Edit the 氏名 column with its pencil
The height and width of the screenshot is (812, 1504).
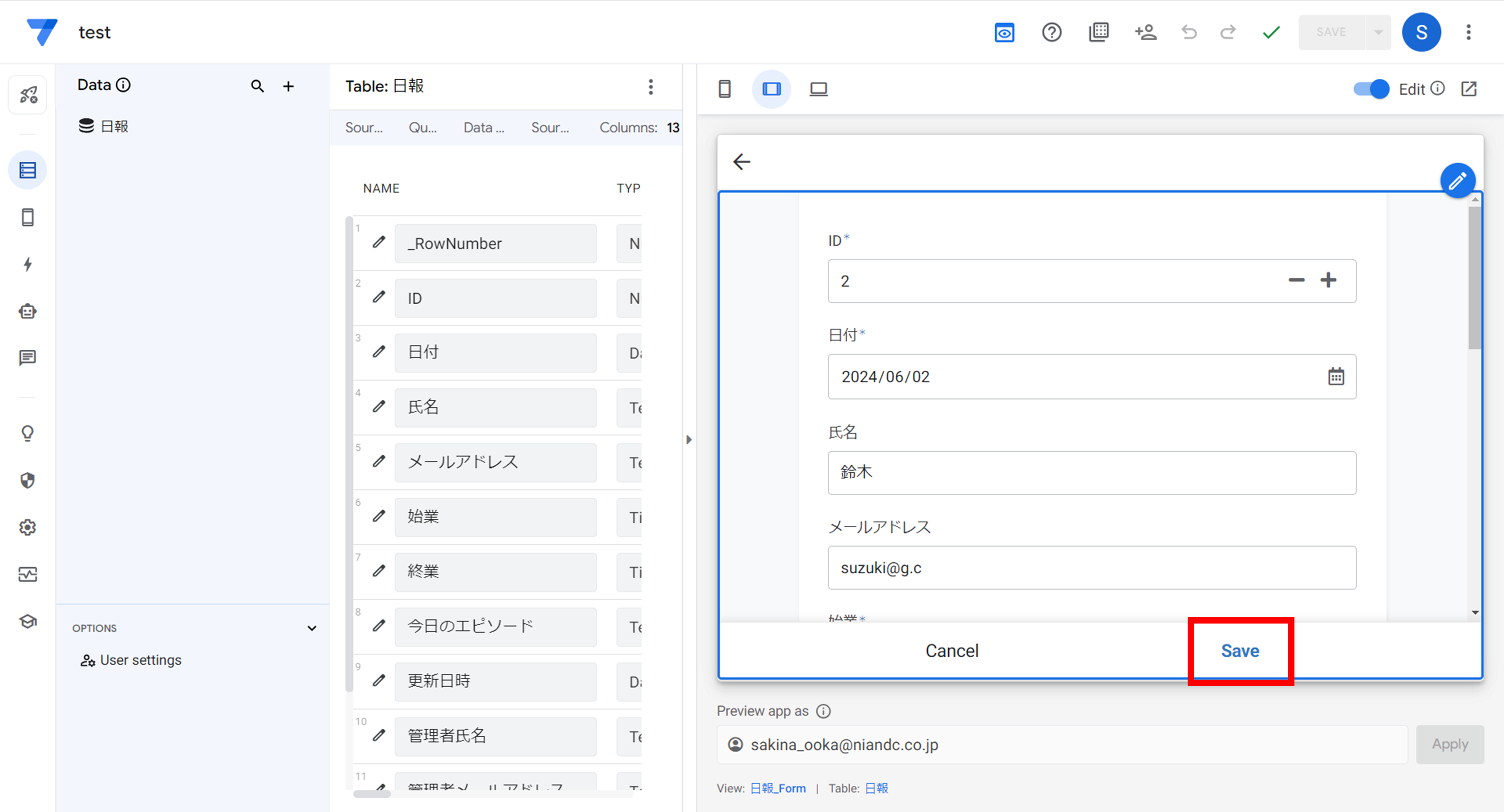(379, 407)
